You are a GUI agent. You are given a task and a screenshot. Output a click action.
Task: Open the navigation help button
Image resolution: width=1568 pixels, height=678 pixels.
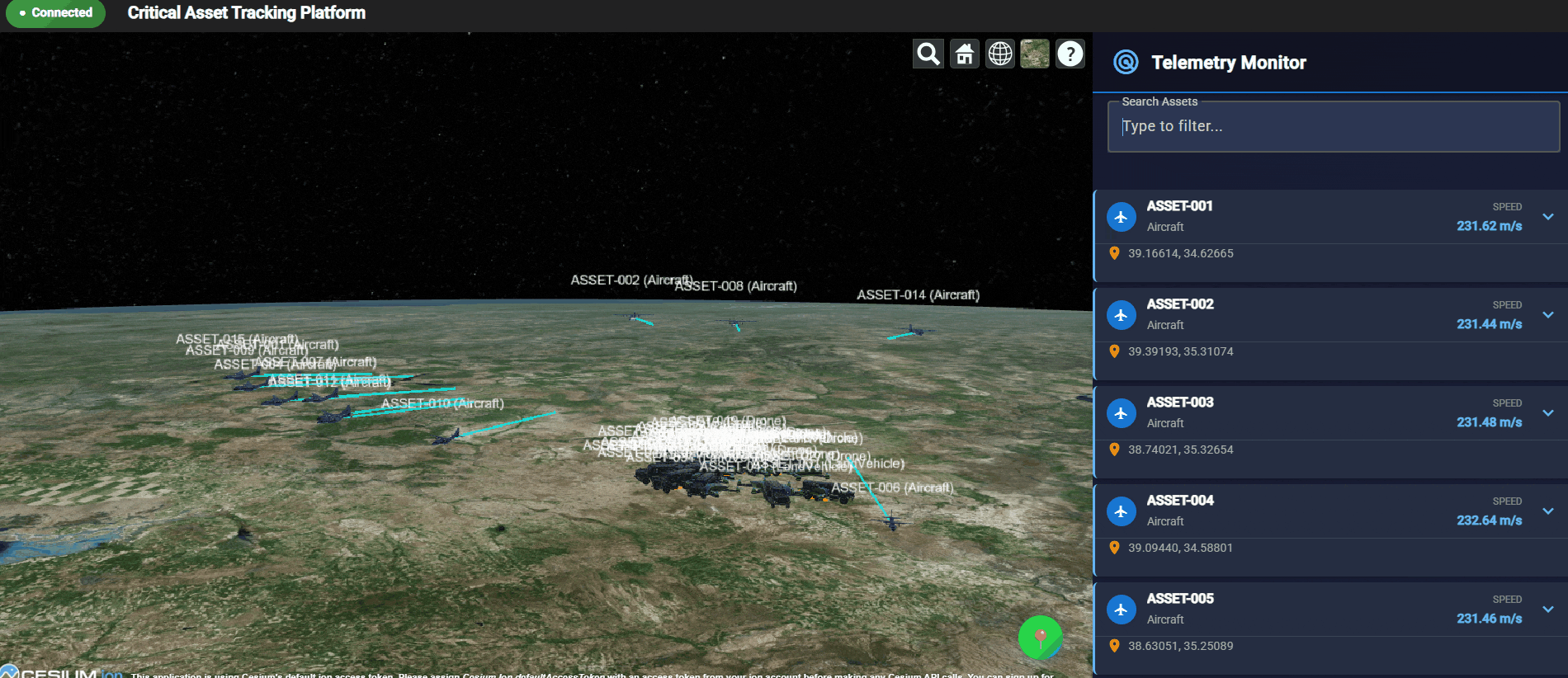(1070, 54)
